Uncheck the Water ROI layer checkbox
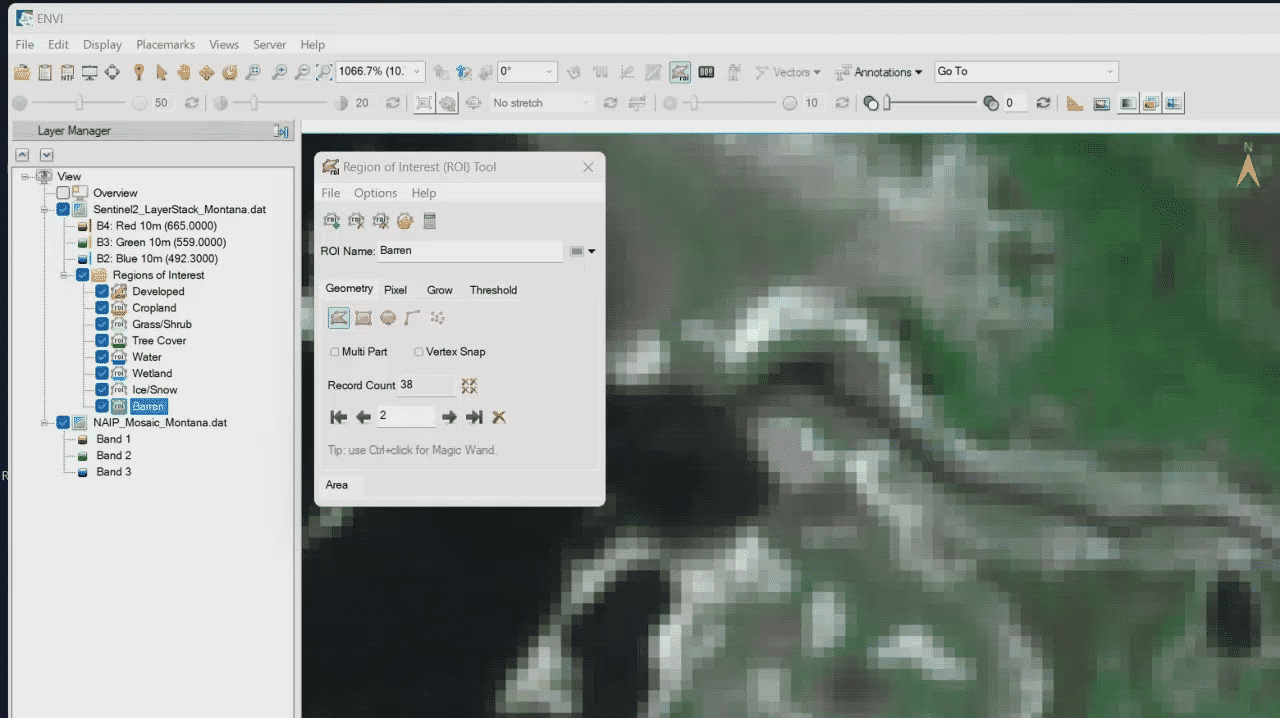This screenshot has width=1280, height=718. coord(102,357)
